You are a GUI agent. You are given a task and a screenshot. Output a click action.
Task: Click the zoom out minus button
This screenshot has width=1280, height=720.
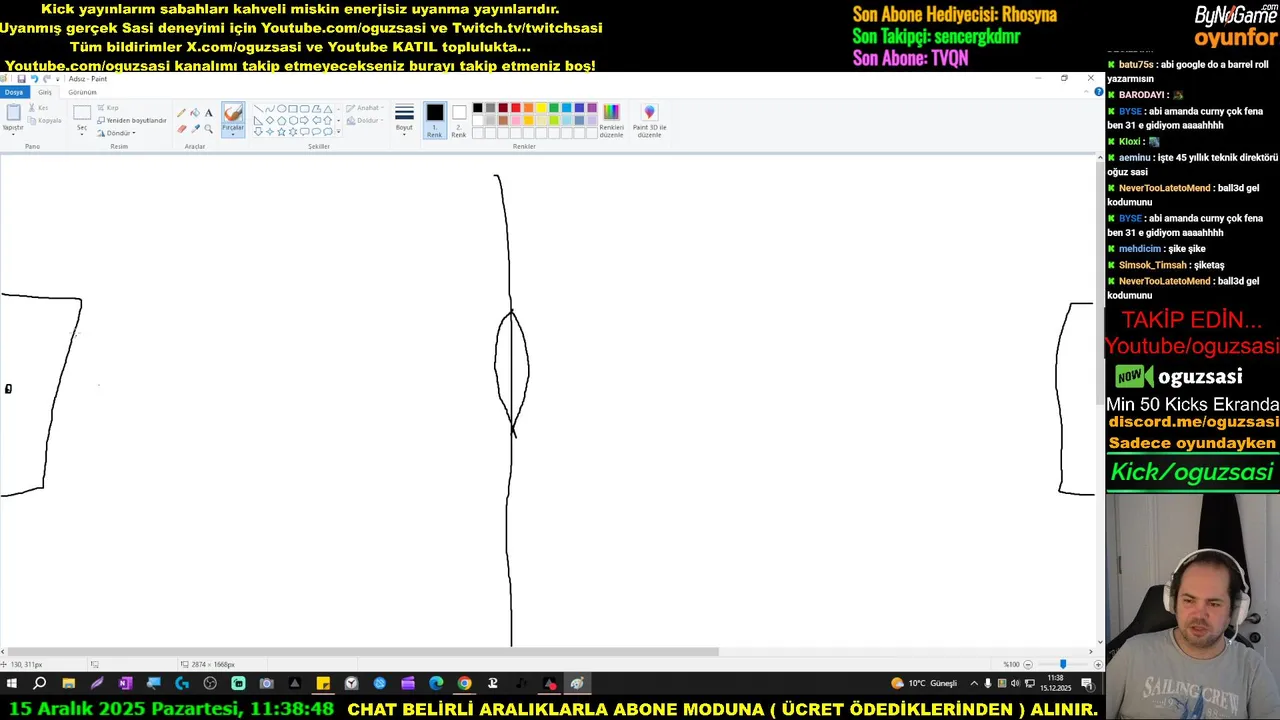point(1027,664)
